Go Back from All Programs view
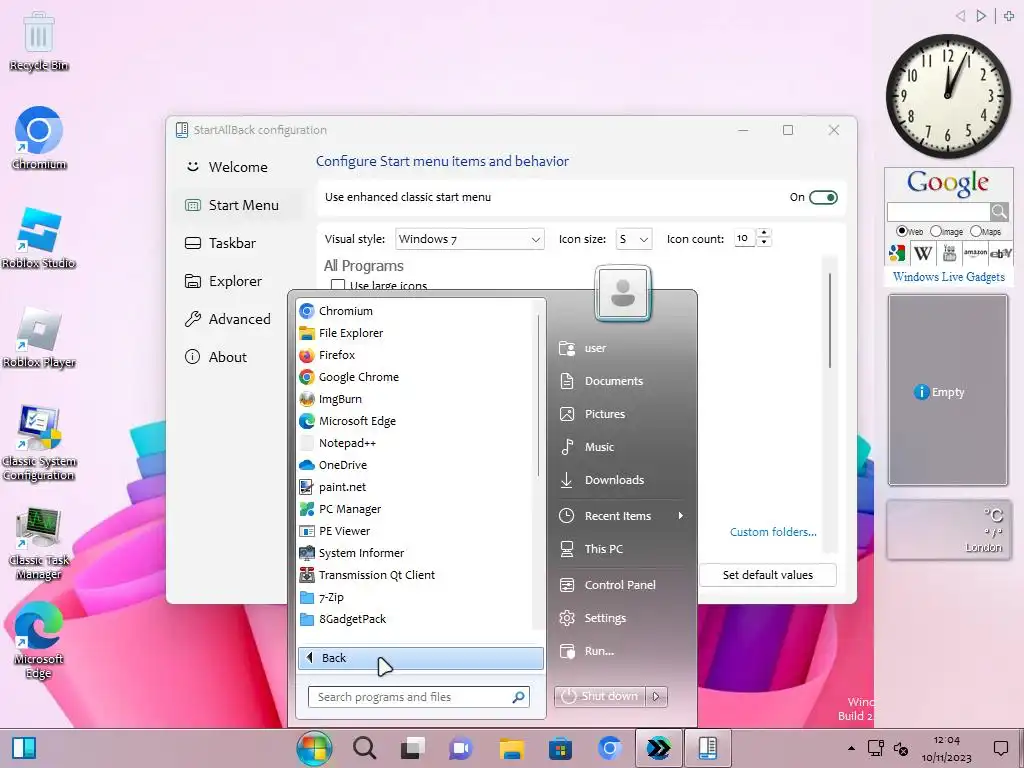 tap(421, 658)
